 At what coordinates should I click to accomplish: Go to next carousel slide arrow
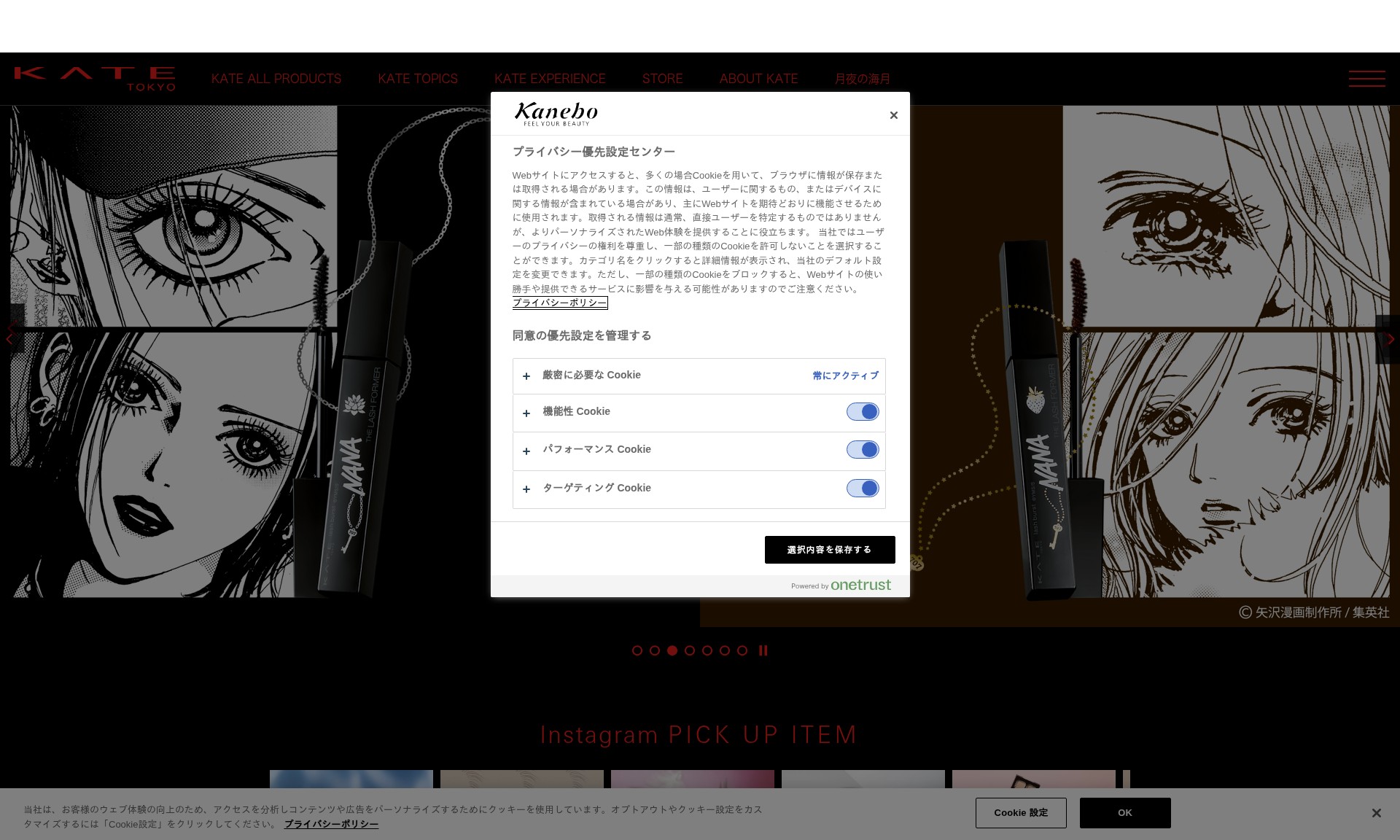pyautogui.click(x=1390, y=339)
